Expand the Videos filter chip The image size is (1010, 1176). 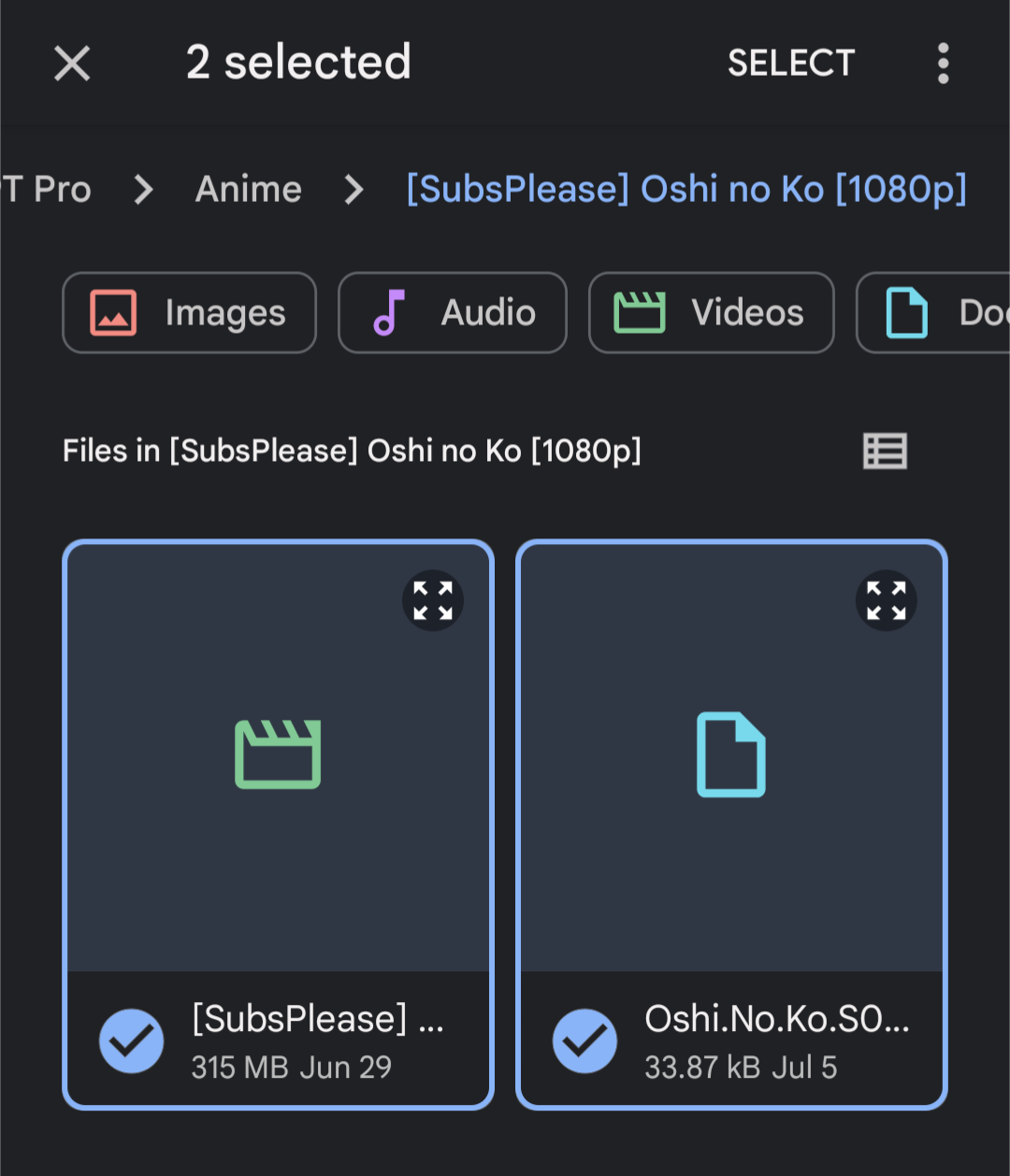point(710,312)
